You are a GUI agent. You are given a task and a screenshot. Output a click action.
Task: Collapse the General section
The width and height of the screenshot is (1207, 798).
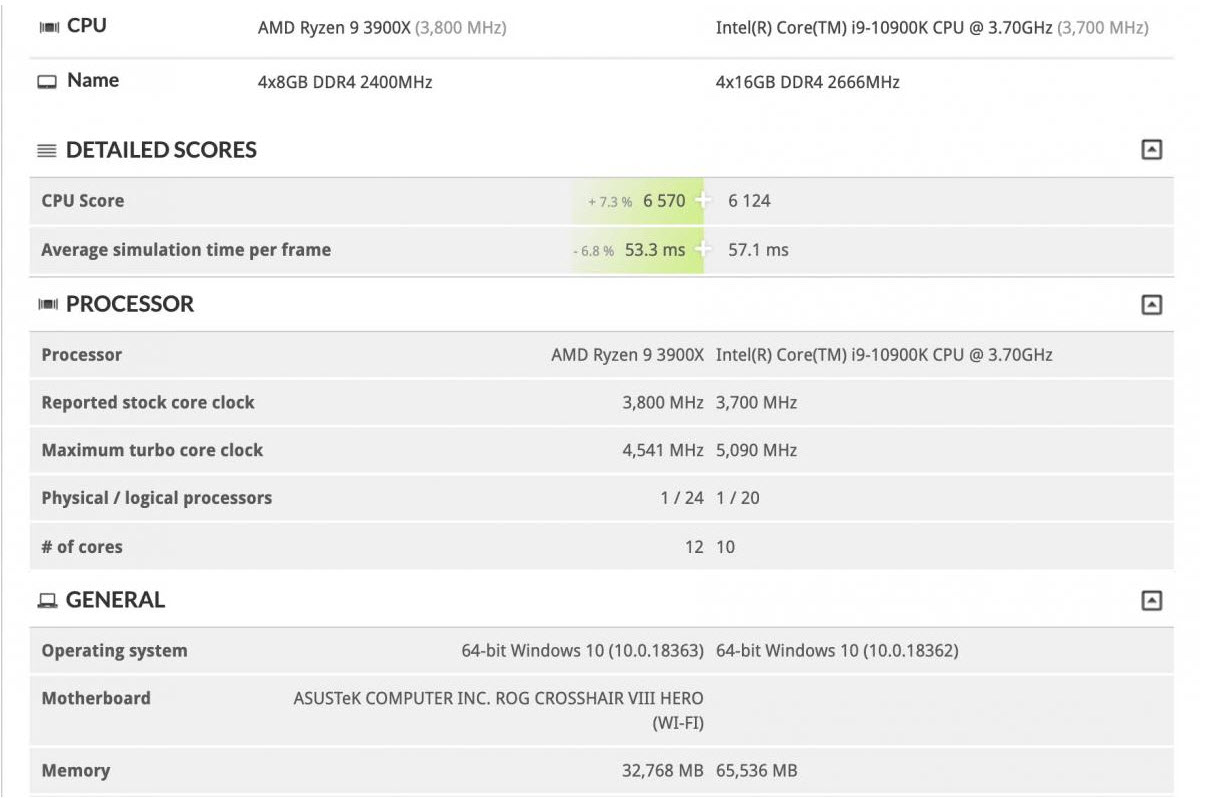coord(1151,600)
